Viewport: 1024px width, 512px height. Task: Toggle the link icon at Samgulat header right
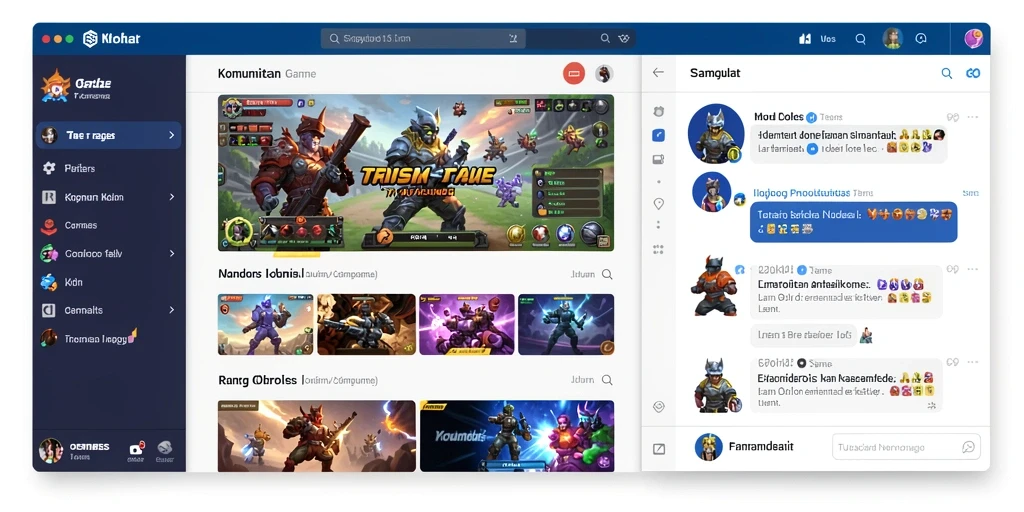coord(973,74)
